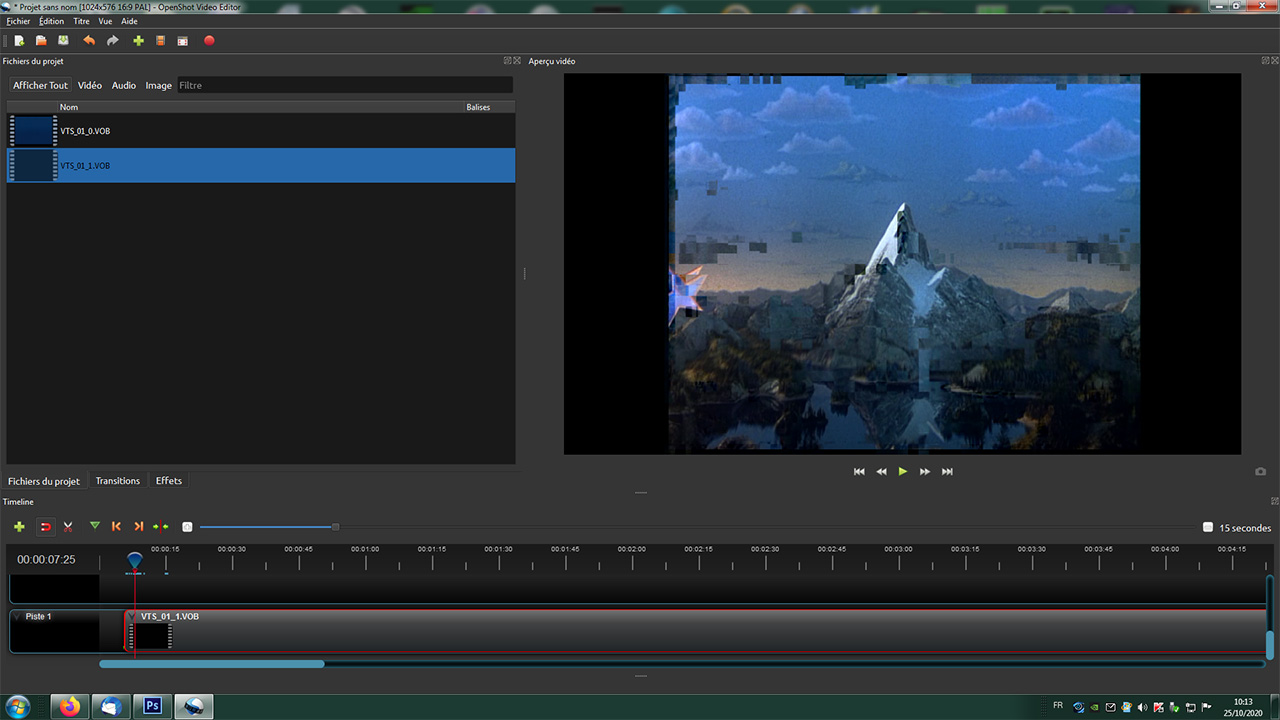Open the Aide menu
The height and width of the screenshot is (720, 1280).
pos(129,21)
